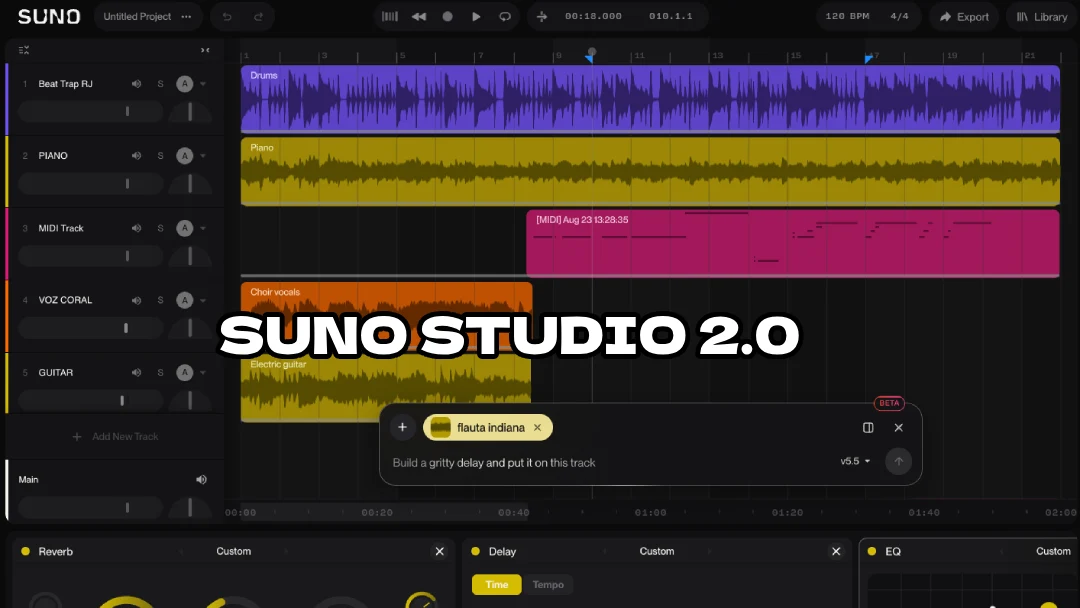The height and width of the screenshot is (608, 1080).
Task: Submit the prompt with the arrow button
Action: point(898,461)
